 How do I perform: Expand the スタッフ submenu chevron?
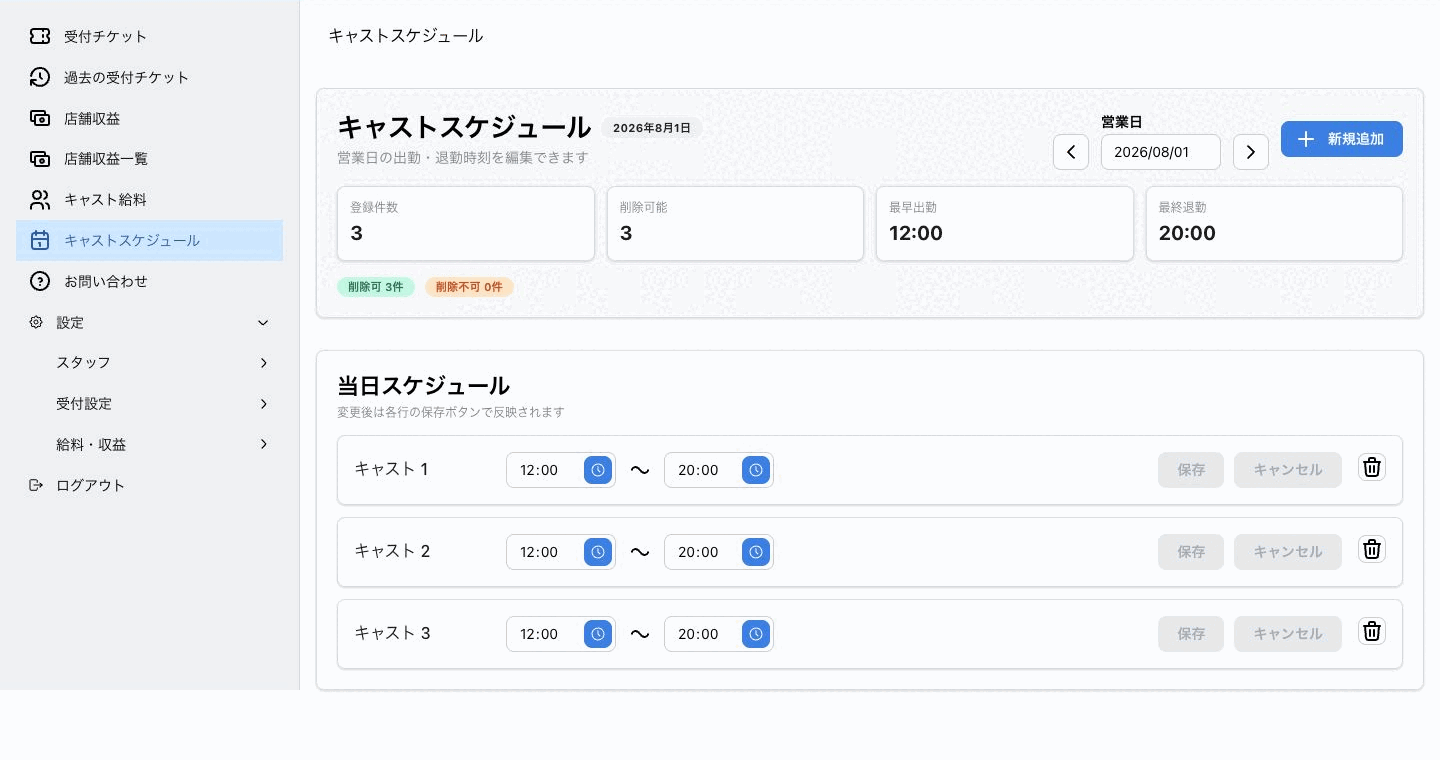[x=263, y=363]
